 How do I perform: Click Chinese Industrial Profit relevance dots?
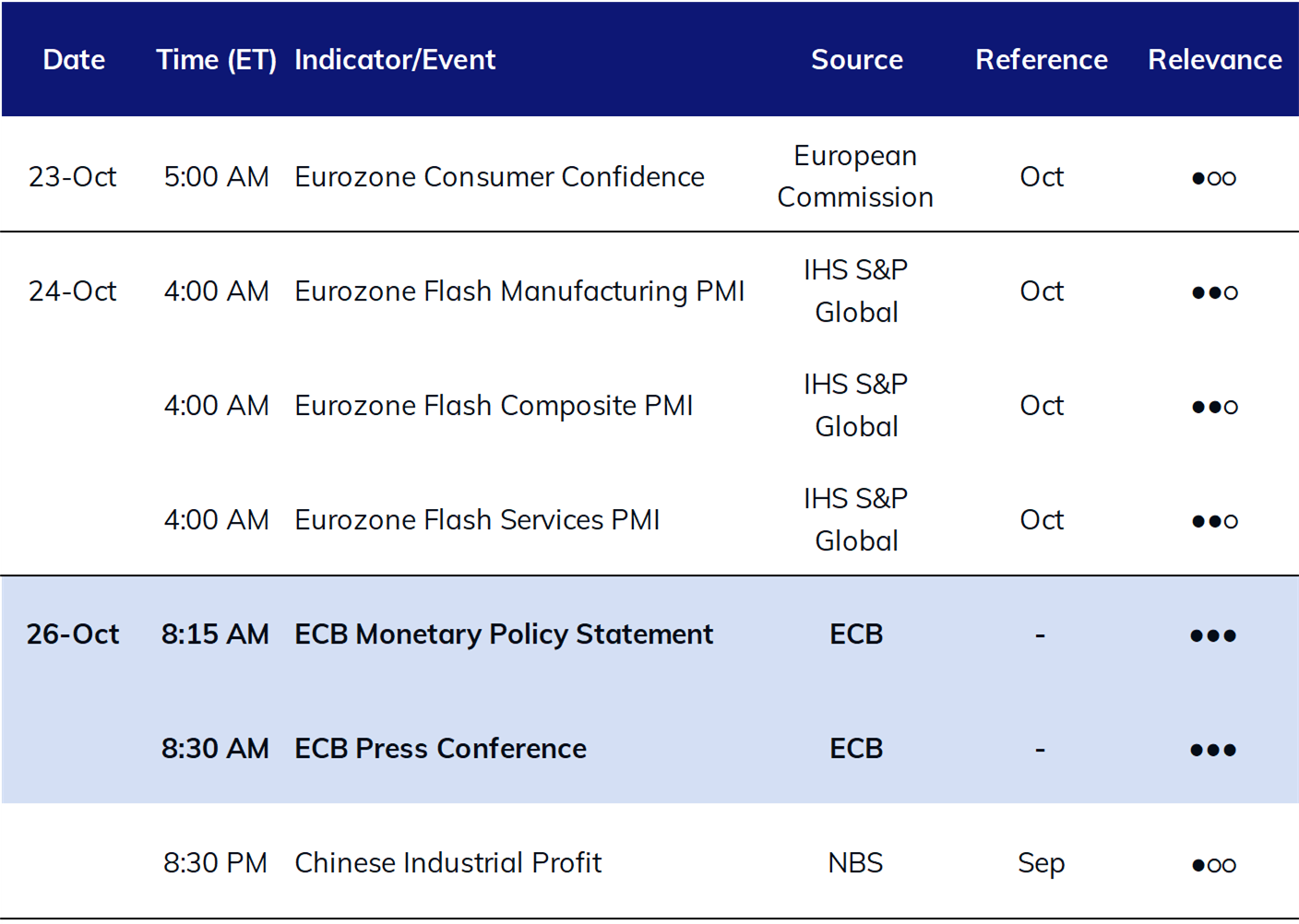click(1214, 865)
